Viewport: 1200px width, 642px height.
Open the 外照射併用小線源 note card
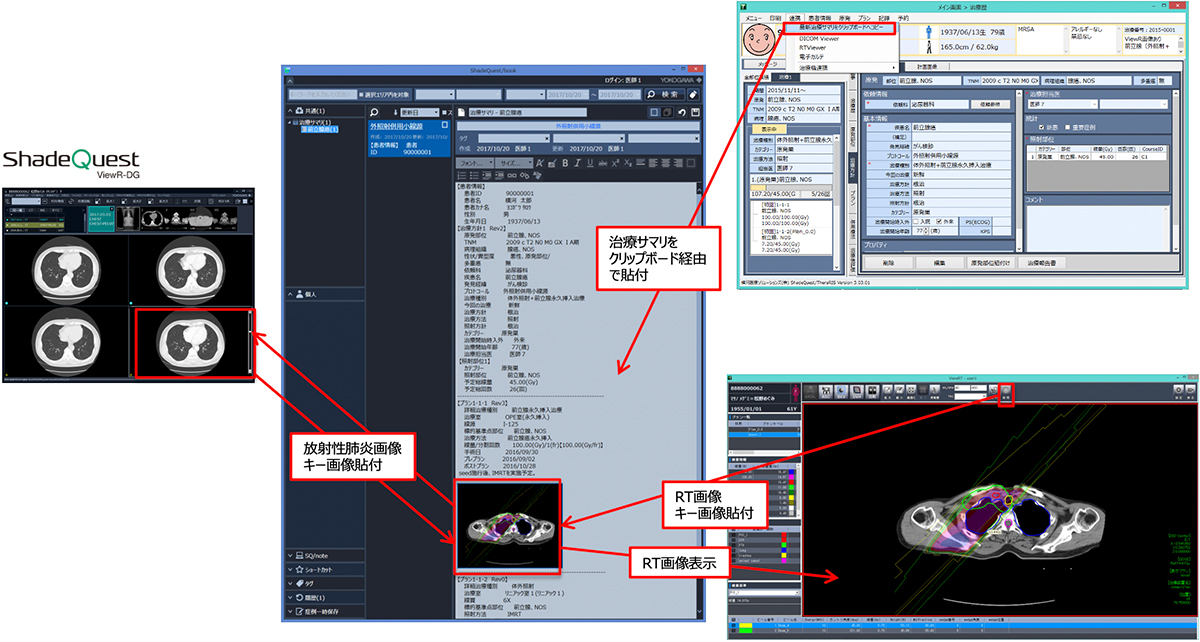[409, 139]
